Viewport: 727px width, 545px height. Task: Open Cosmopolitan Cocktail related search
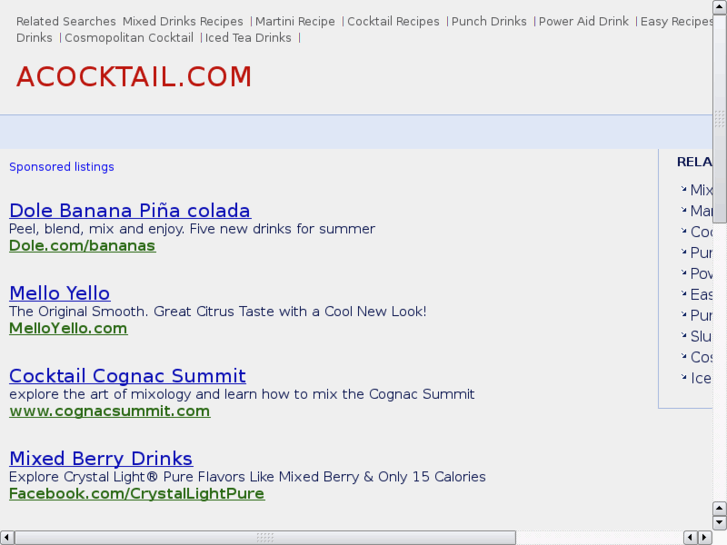[x=129, y=38]
